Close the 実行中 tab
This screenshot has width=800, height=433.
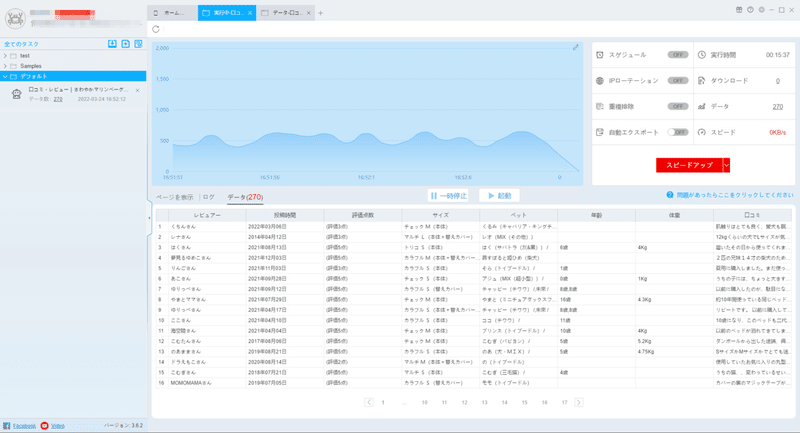tap(250, 13)
